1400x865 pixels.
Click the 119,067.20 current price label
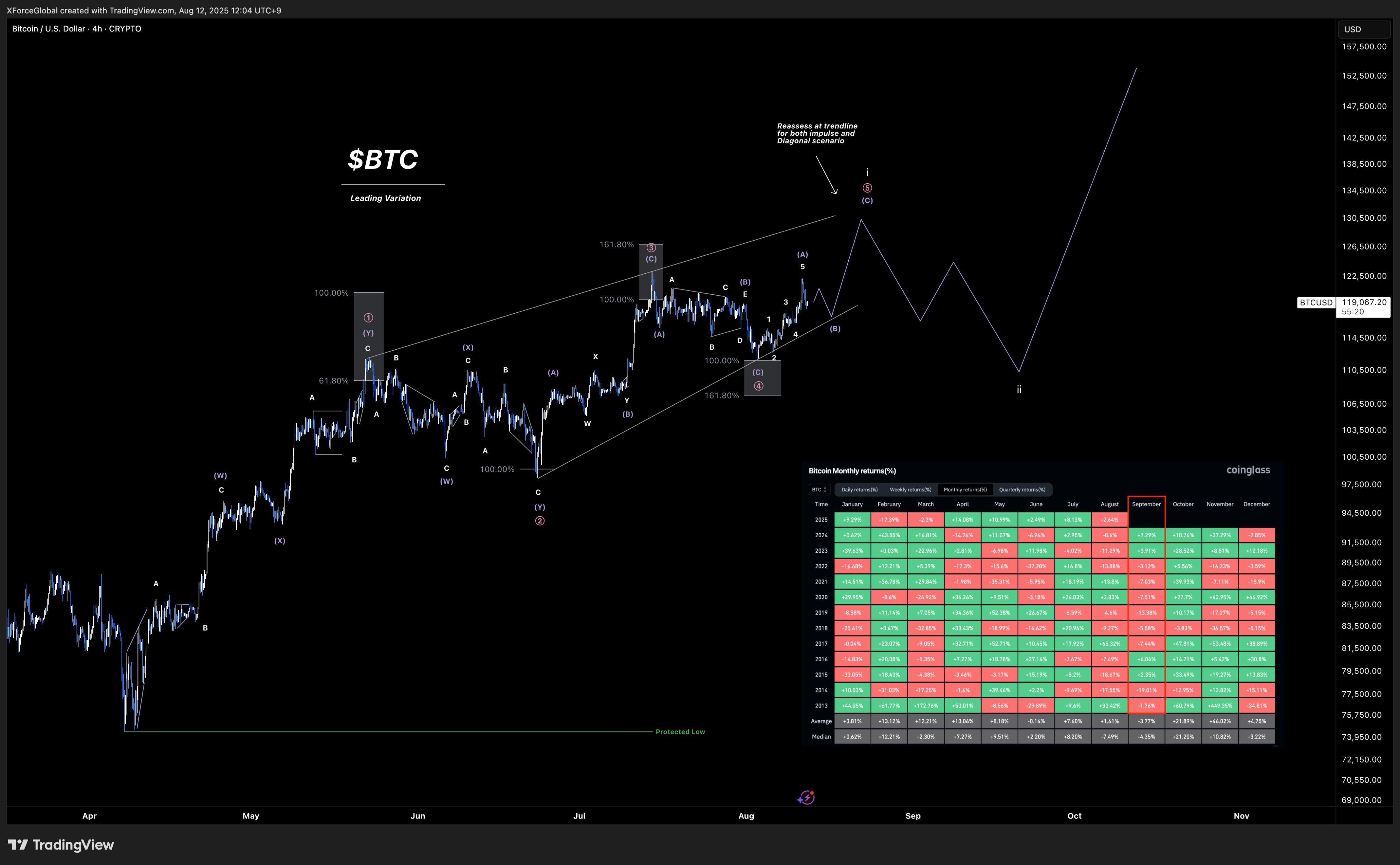(x=1363, y=303)
